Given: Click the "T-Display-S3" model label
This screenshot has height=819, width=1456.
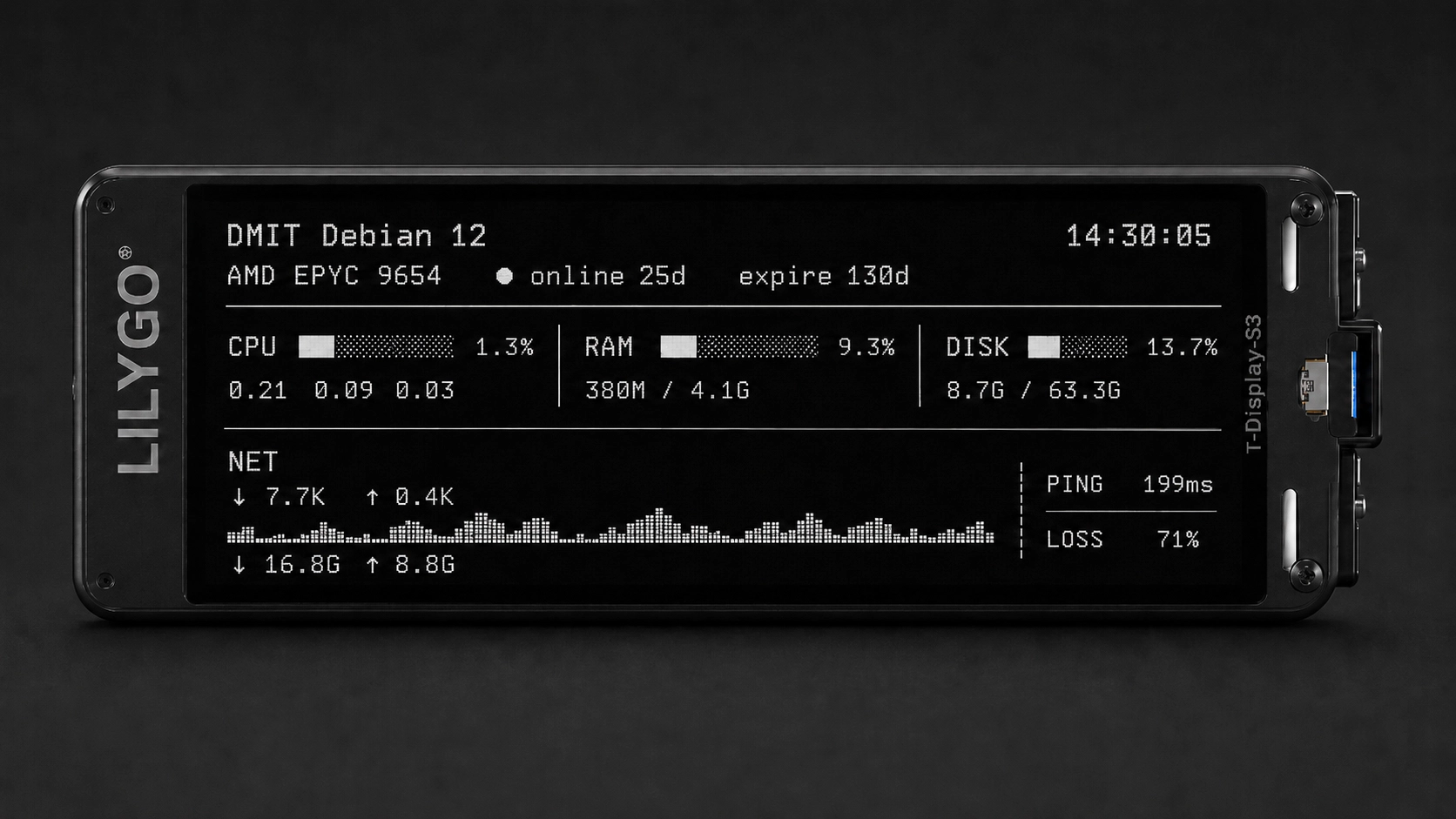Looking at the screenshot, I should click(x=1253, y=384).
